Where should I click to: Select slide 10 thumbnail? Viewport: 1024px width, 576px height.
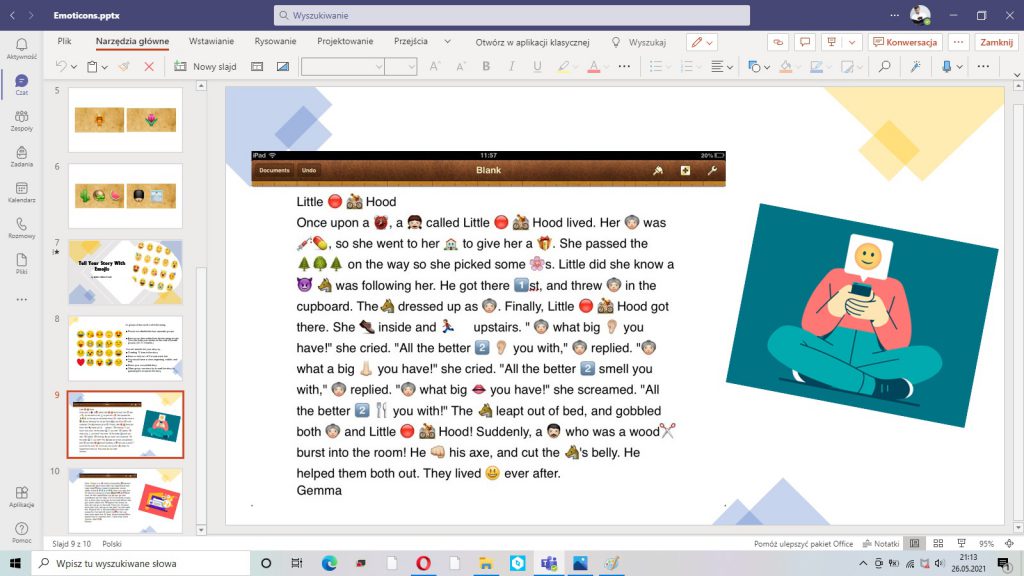point(125,499)
